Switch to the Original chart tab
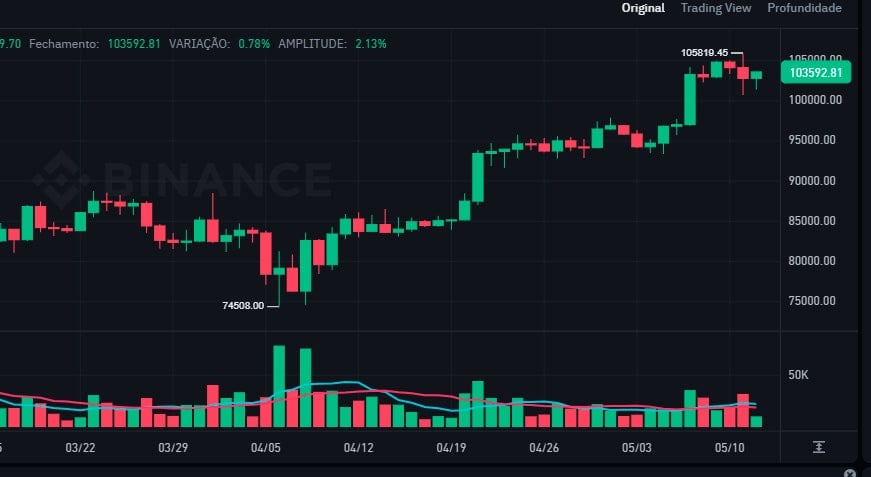This screenshot has width=871, height=477. [x=643, y=8]
